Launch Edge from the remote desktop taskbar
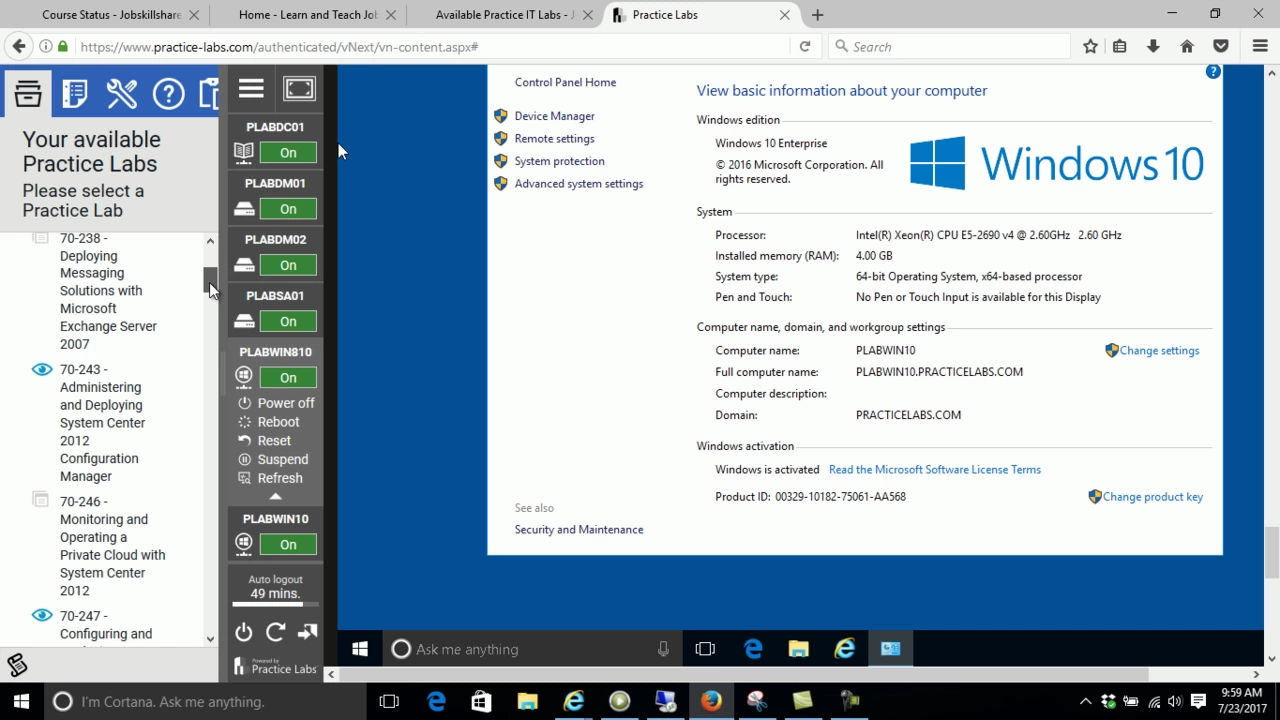 coord(753,649)
